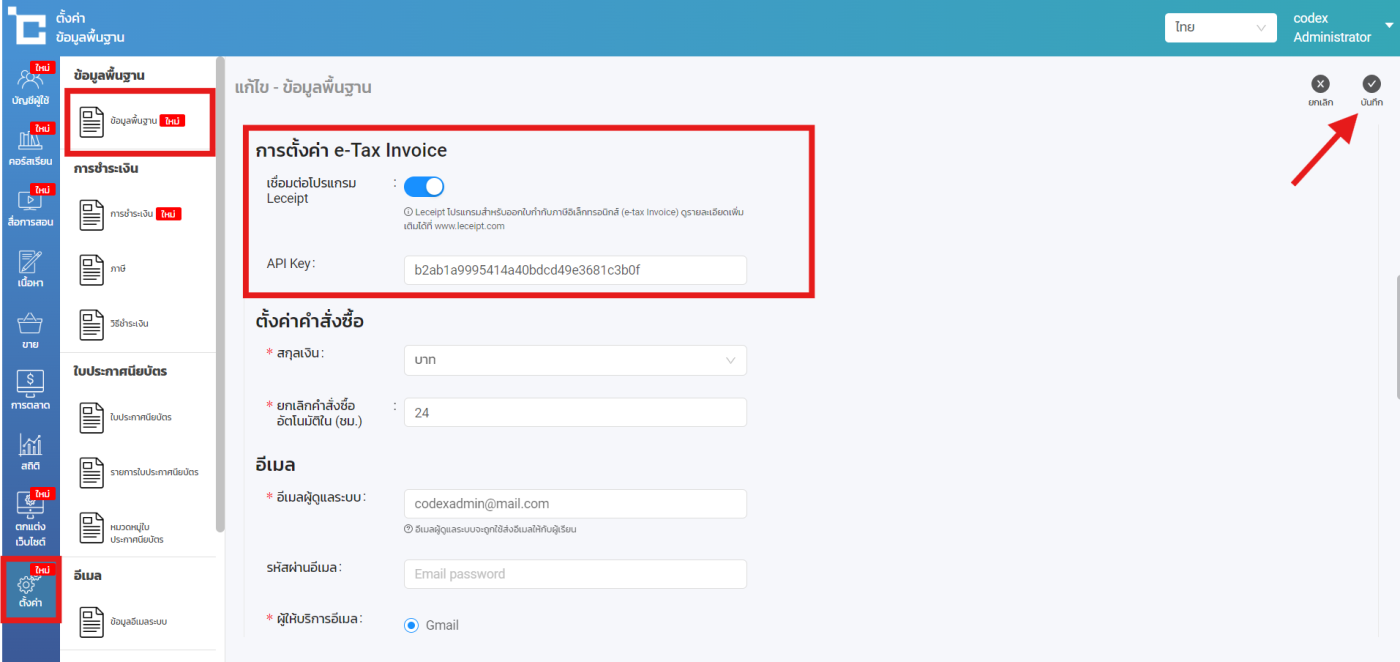Toggle the Leceipt program connection switch
The width and height of the screenshot is (1400, 662).
click(424, 186)
